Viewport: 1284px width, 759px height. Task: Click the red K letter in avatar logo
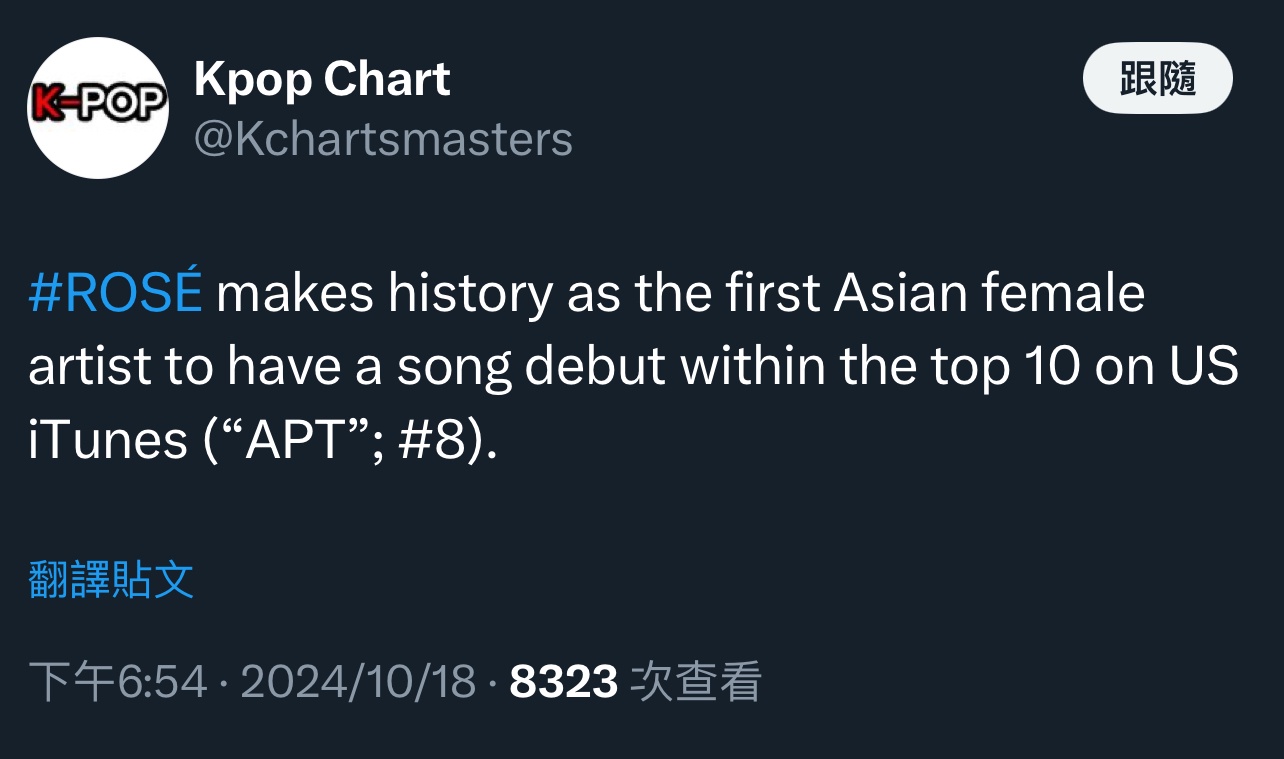click(x=47, y=105)
